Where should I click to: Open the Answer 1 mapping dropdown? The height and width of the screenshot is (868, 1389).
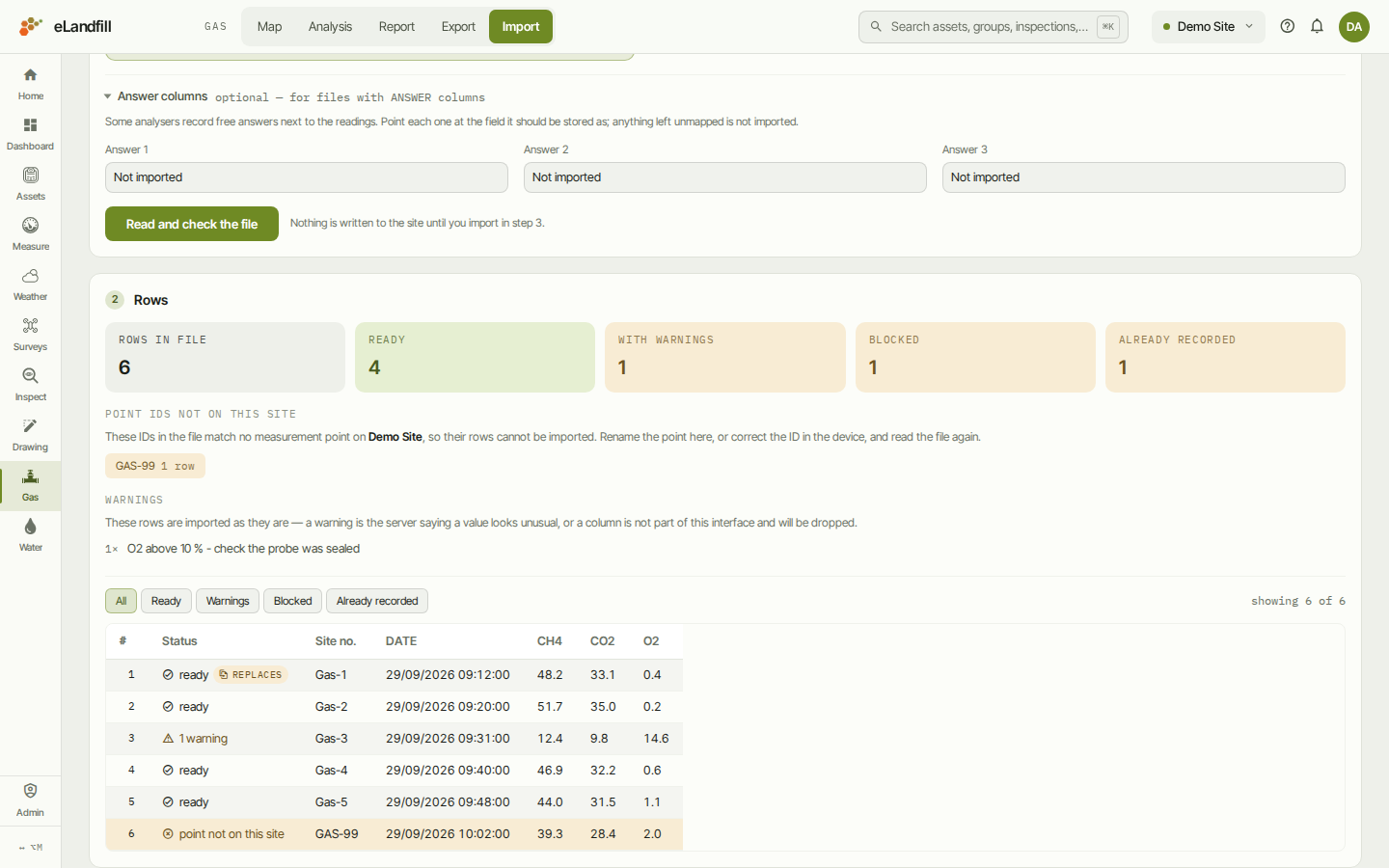click(307, 177)
